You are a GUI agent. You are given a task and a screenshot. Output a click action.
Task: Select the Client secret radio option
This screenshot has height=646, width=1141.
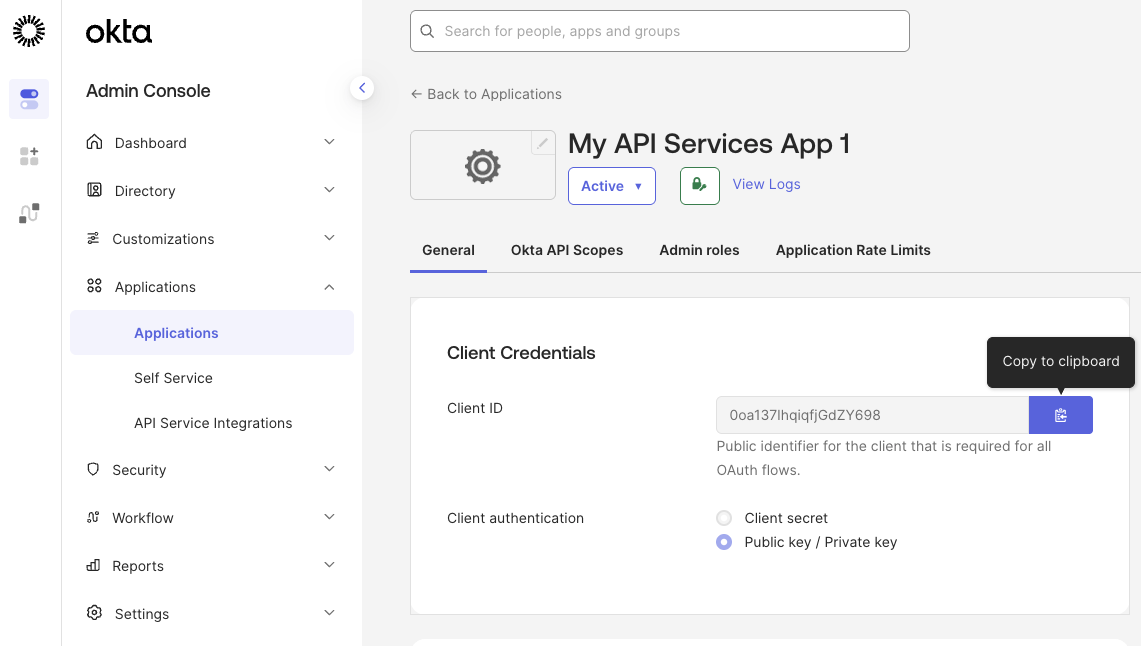tap(724, 518)
